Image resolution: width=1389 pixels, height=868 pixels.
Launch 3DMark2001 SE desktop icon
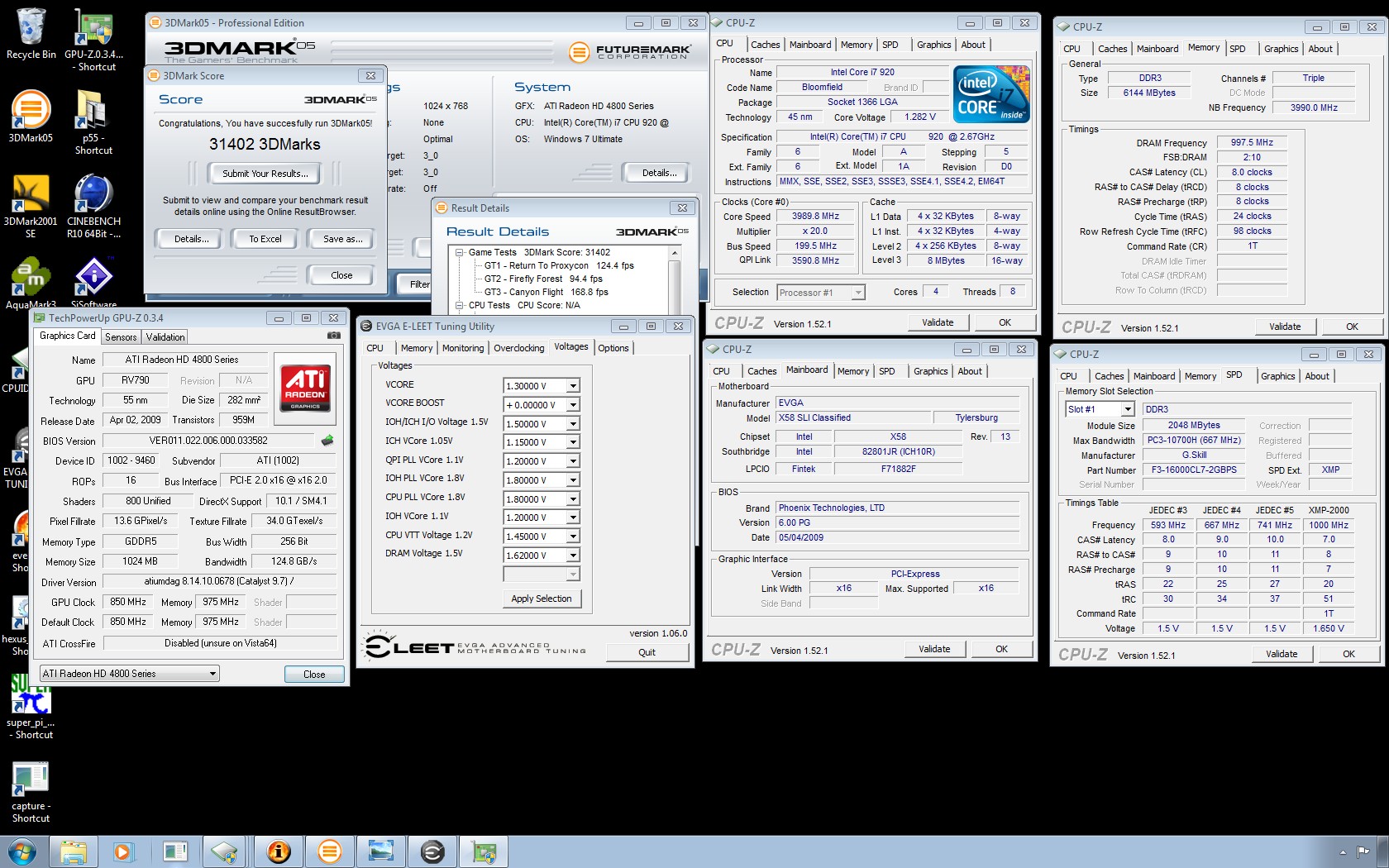tap(31, 207)
